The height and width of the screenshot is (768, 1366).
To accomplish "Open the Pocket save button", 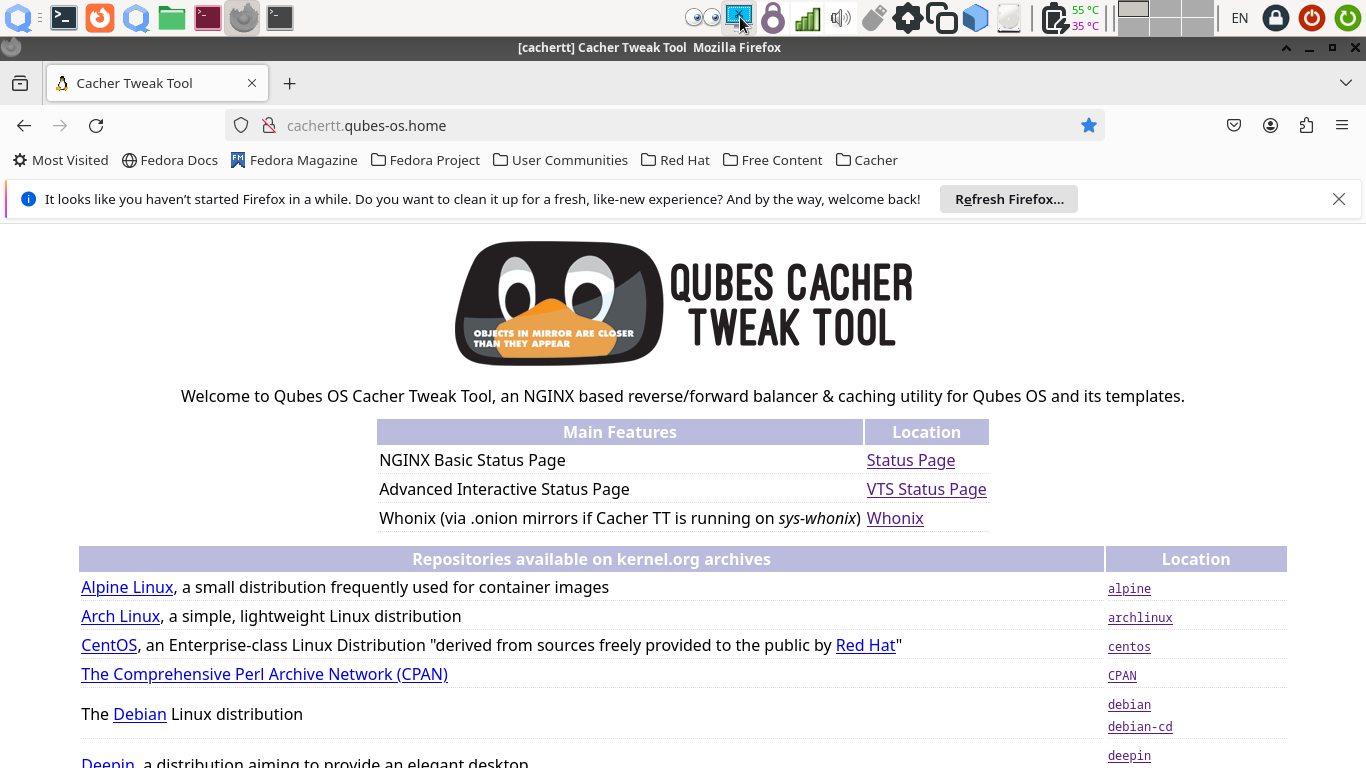I will point(1234,125).
